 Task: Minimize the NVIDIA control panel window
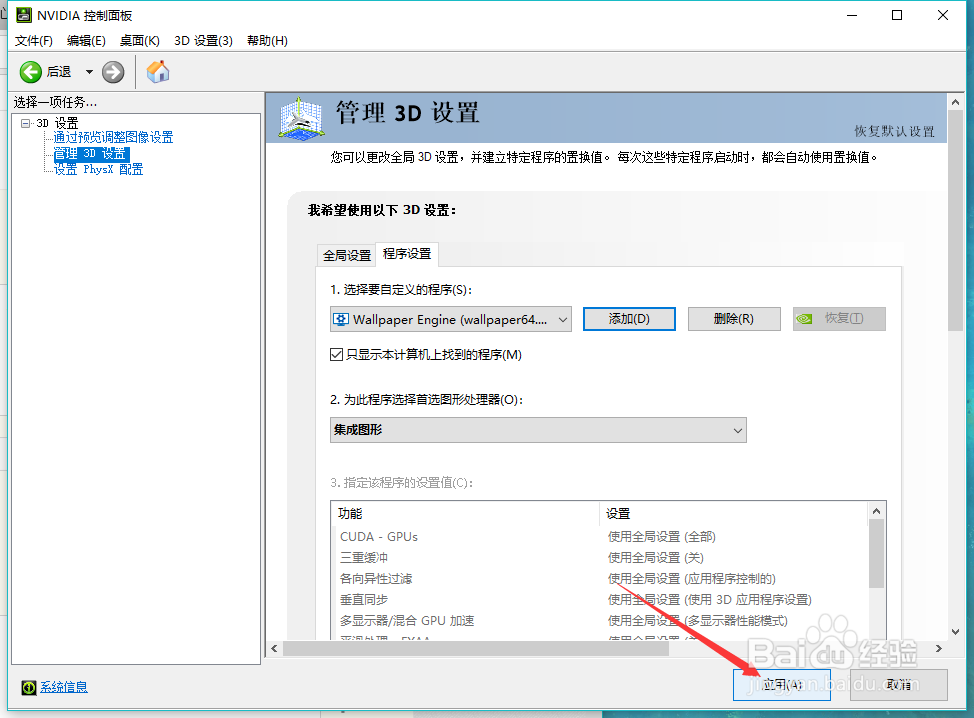(852, 15)
